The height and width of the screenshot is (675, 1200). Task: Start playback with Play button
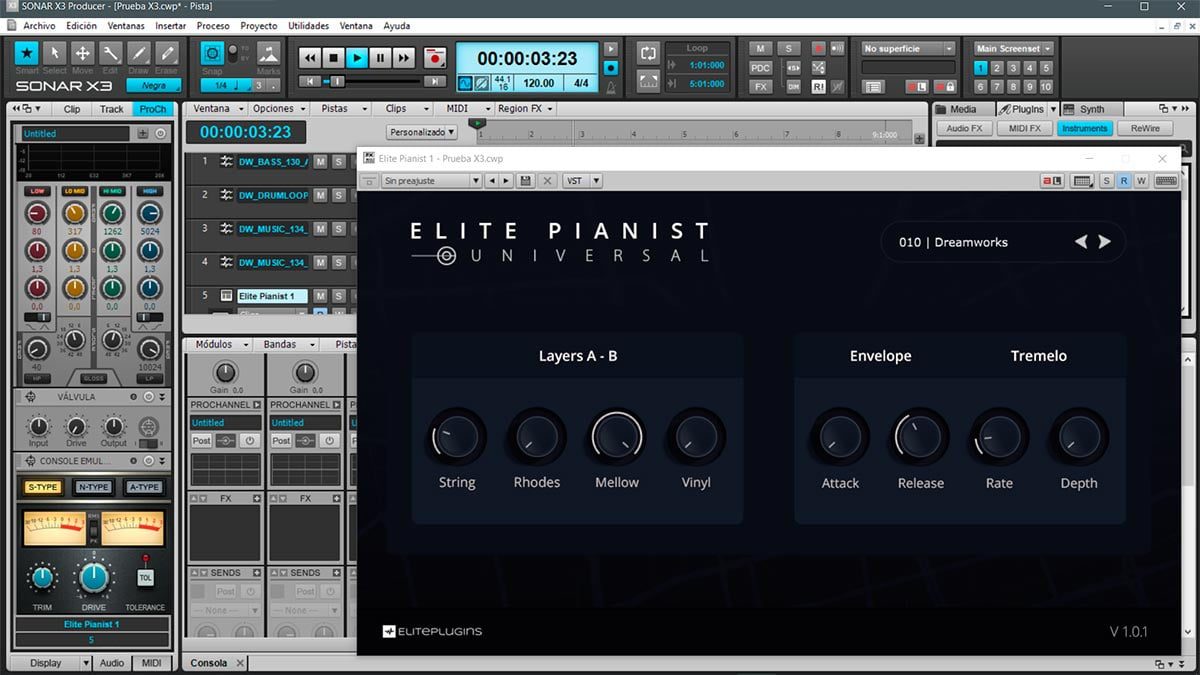[356, 59]
